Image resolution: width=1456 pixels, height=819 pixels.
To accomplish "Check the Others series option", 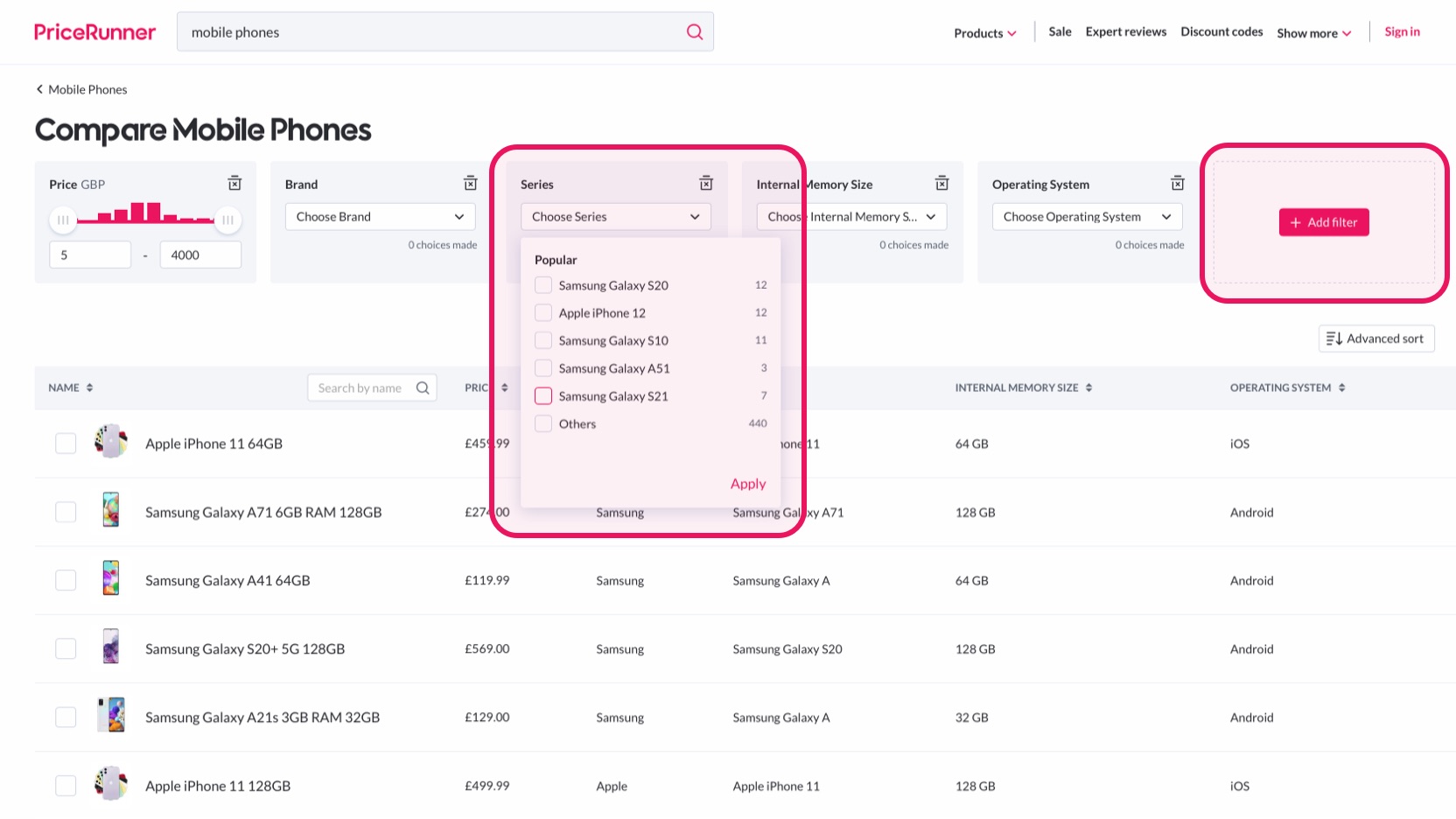I will (x=543, y=423).
